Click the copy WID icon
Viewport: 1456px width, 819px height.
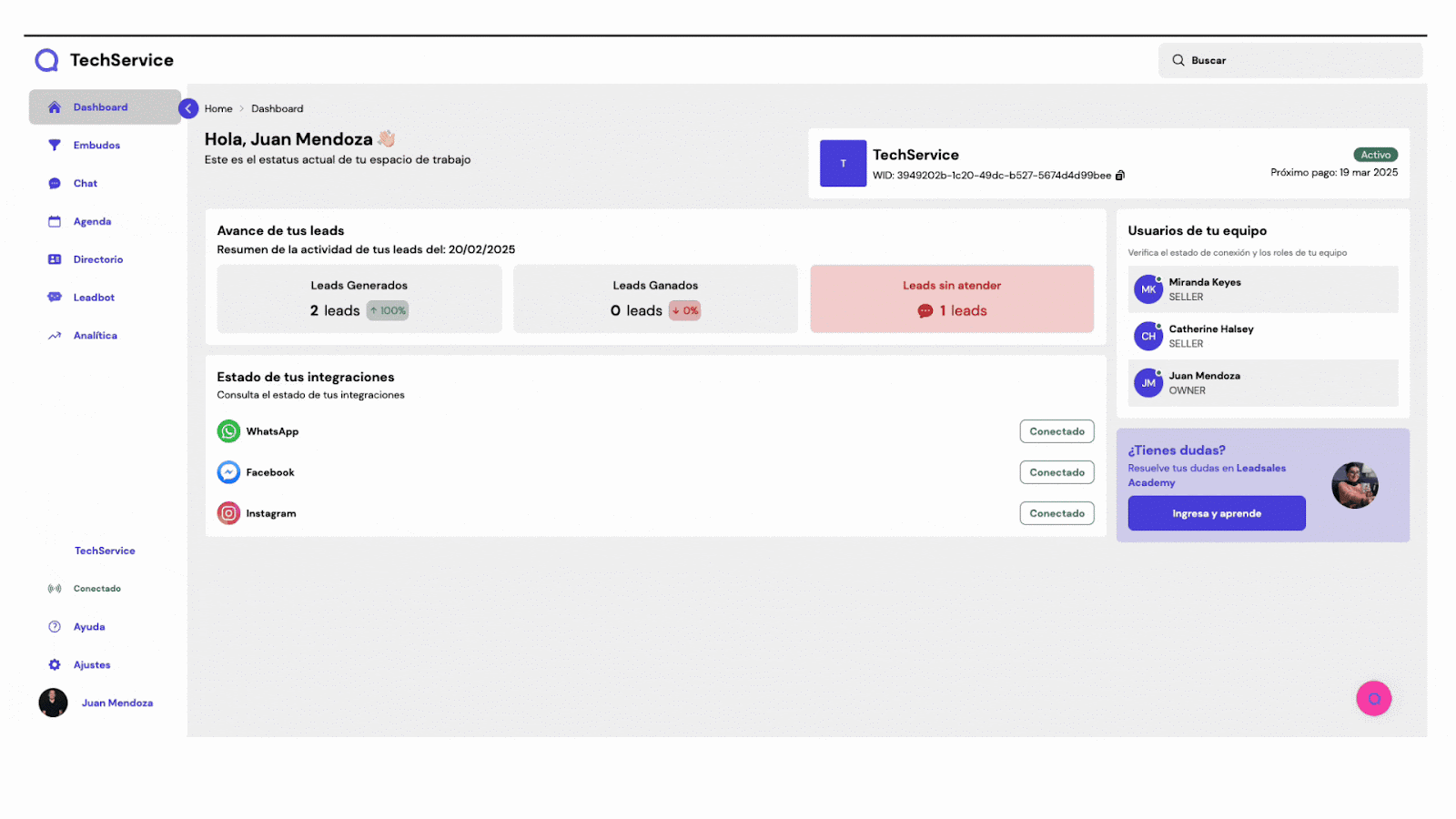click(1120, 176)
